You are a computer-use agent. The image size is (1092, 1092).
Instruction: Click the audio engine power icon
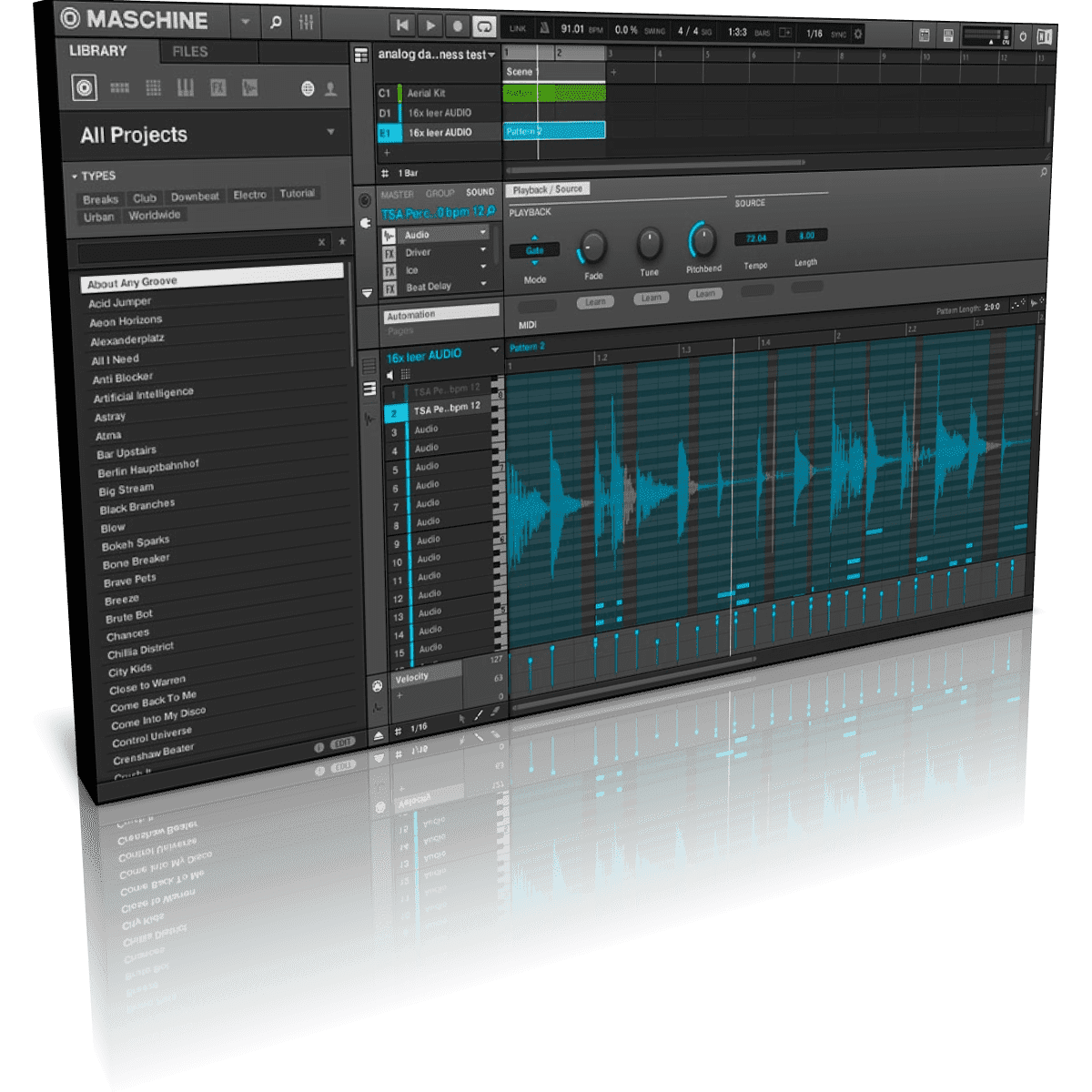point(1023,37)
